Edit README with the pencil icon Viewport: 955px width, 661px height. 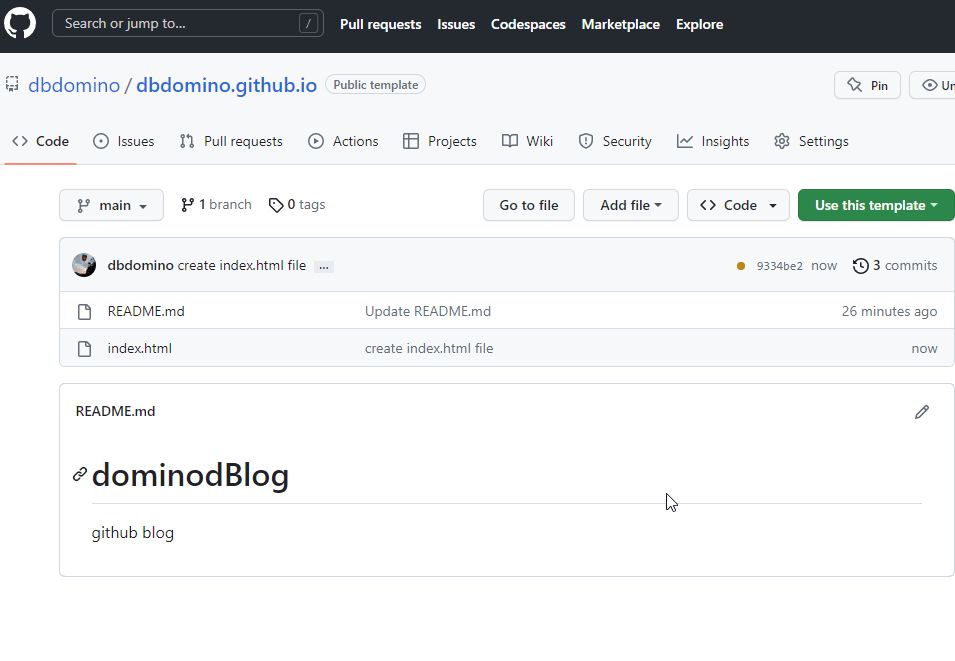pyautogui.click(x=922, y=412)
